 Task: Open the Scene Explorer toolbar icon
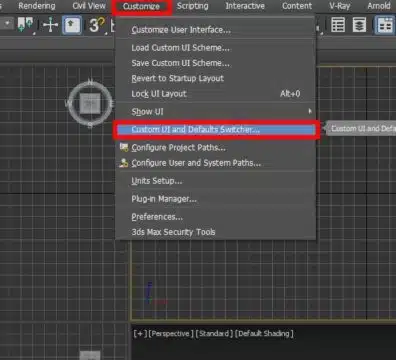coord(338,25)
